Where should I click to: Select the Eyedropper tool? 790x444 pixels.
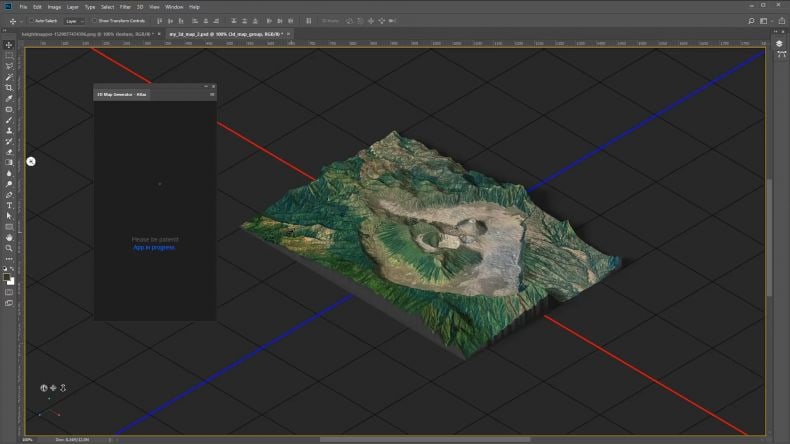pyautogui.click(x=9, y=98)
